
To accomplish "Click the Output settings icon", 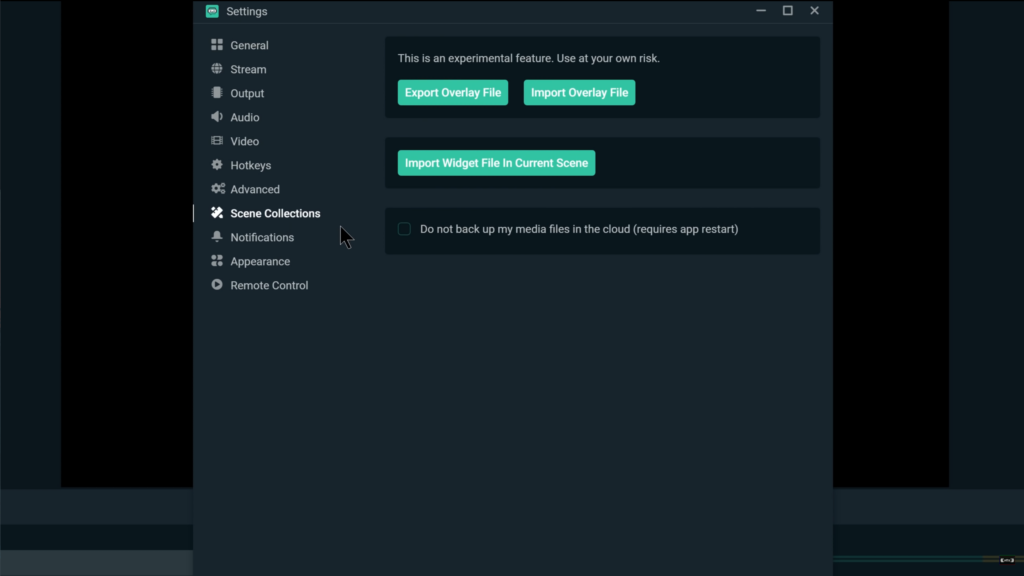I will [x=217, y=93].
